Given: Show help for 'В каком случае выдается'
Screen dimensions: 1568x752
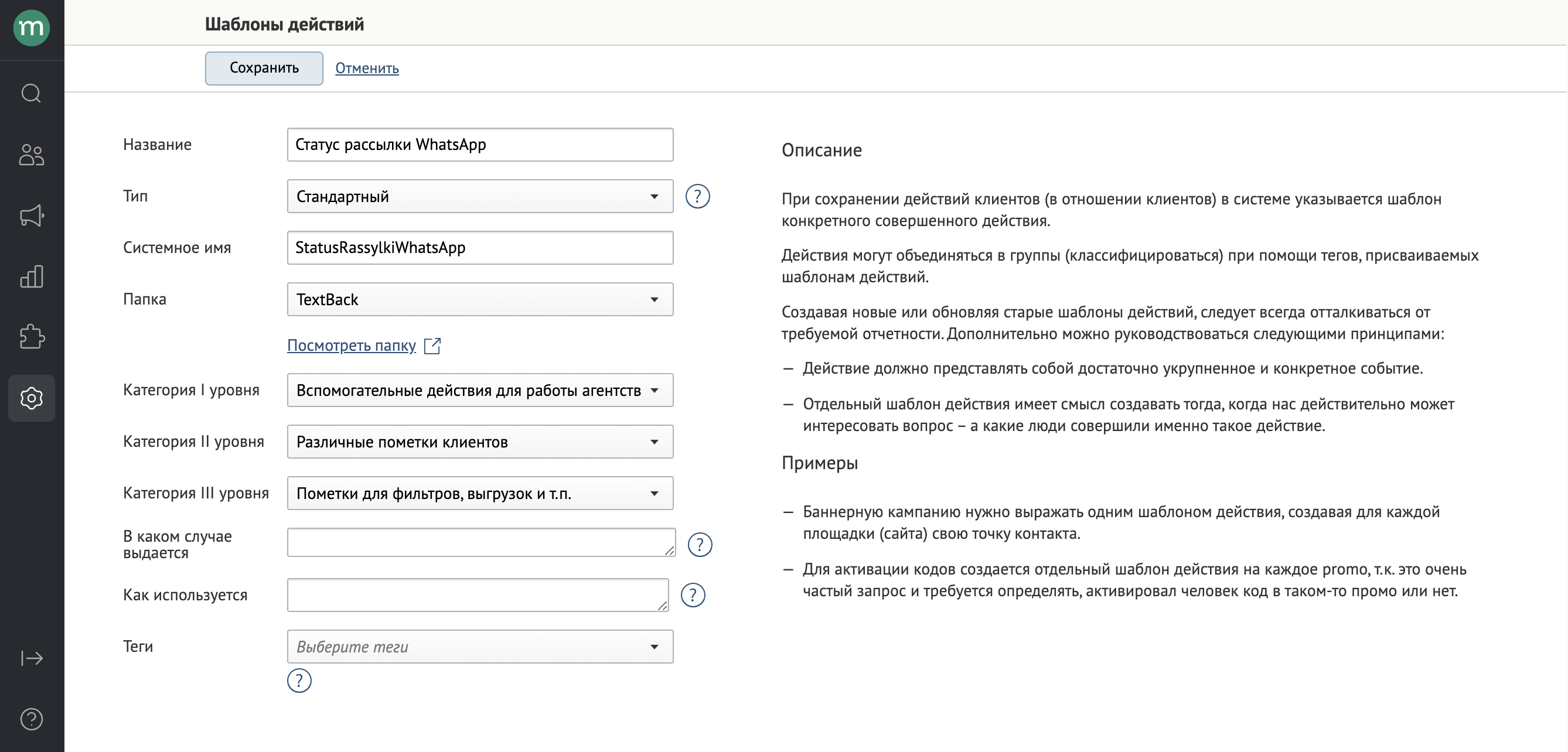Looking at the screenshot, I should 700,545.
